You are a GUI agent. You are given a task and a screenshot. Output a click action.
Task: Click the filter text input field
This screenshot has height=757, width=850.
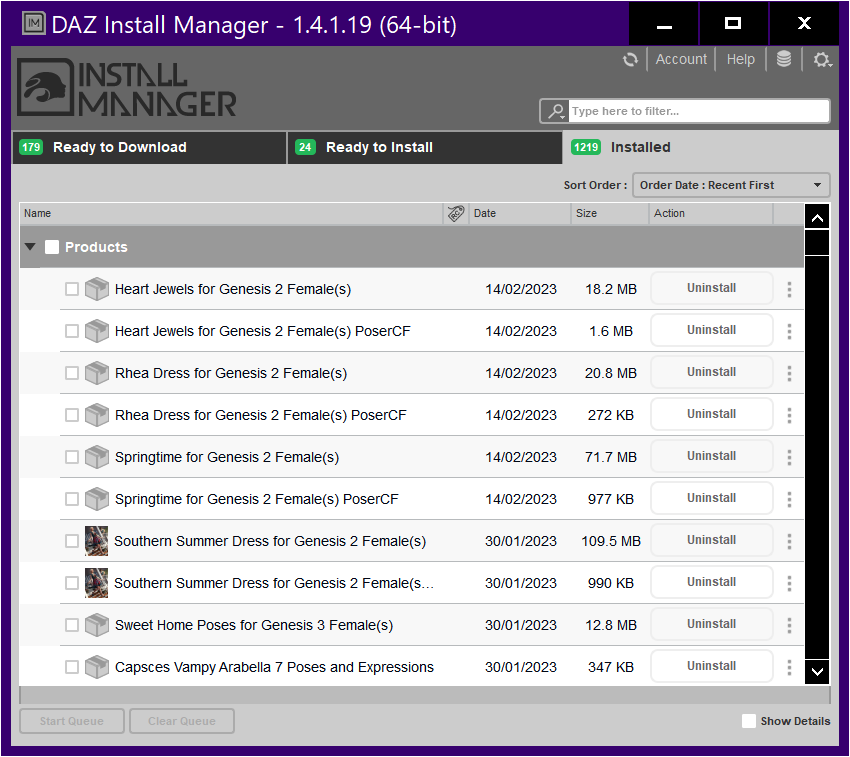pyautogui.click(x=698, y=111)
